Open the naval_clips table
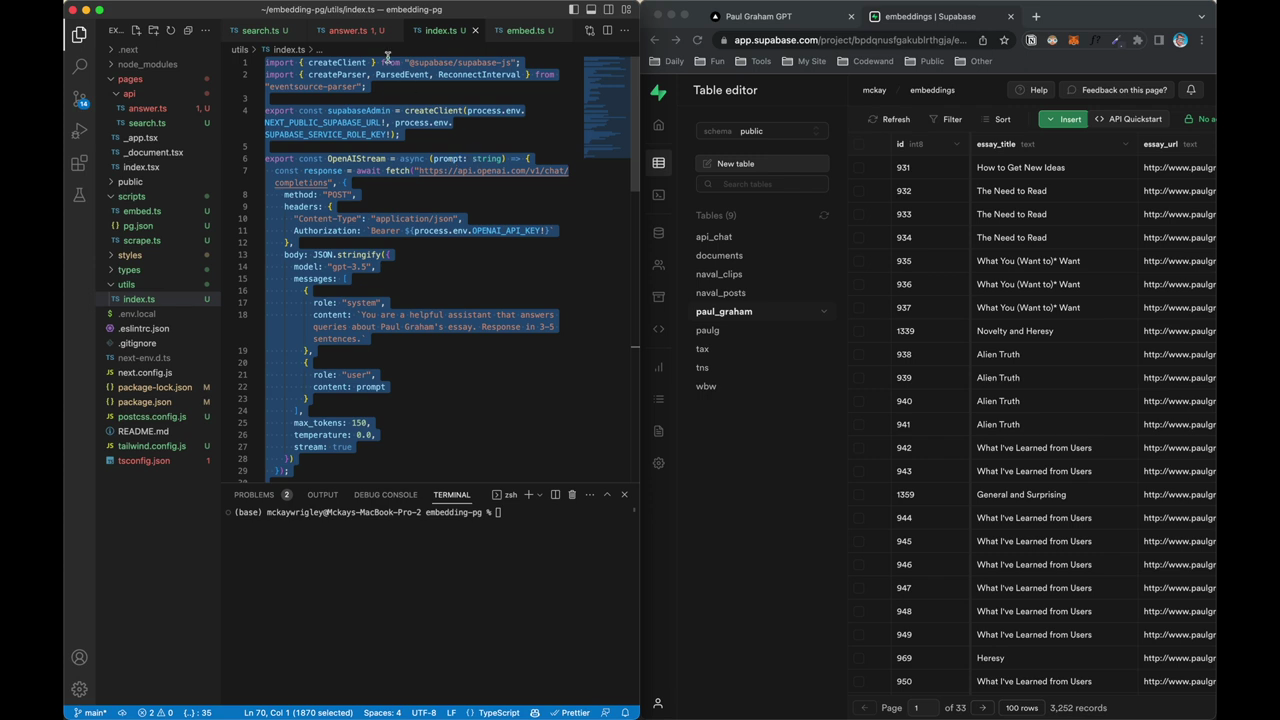The width and height of the screenshot is (1280, 720). [719, 274]
